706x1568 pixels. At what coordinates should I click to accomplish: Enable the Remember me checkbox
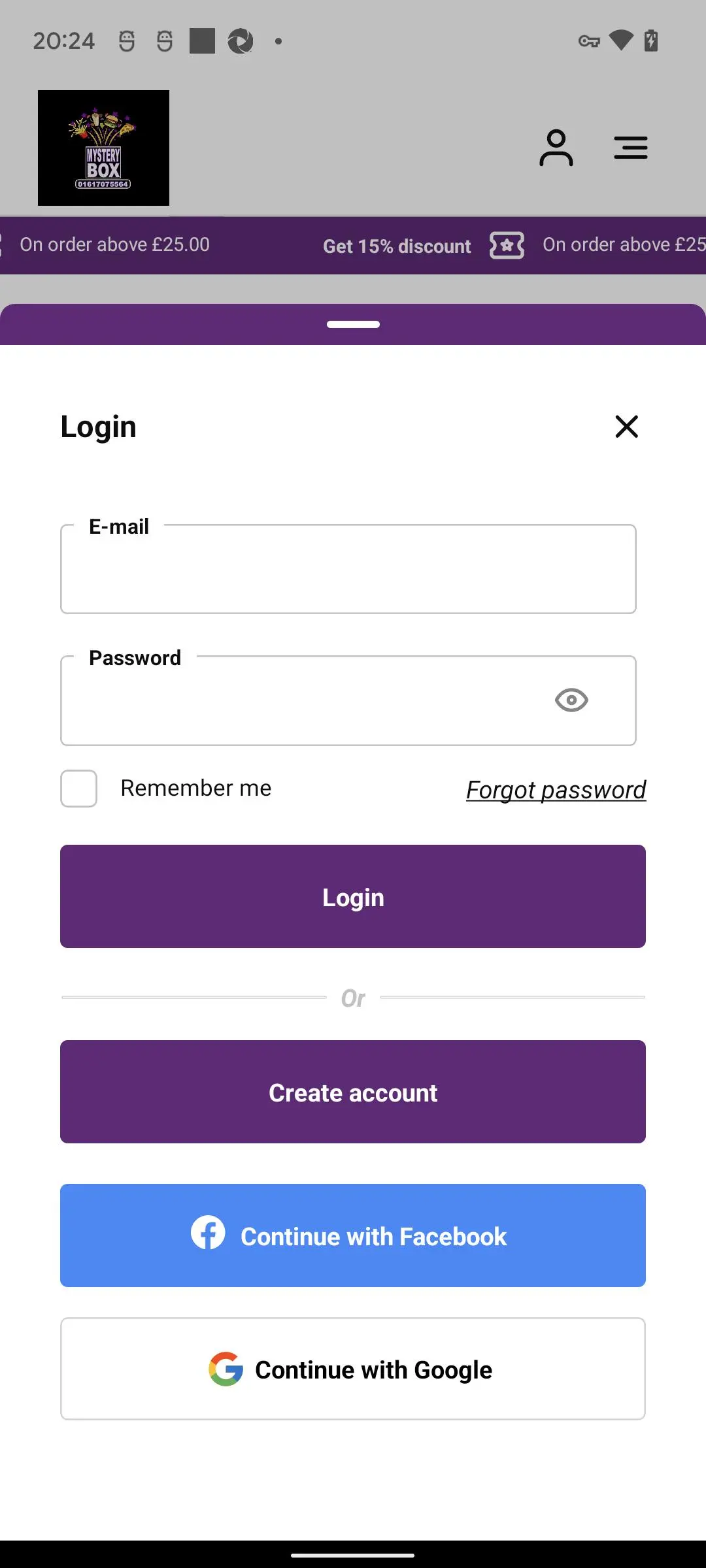click(79, 789)
